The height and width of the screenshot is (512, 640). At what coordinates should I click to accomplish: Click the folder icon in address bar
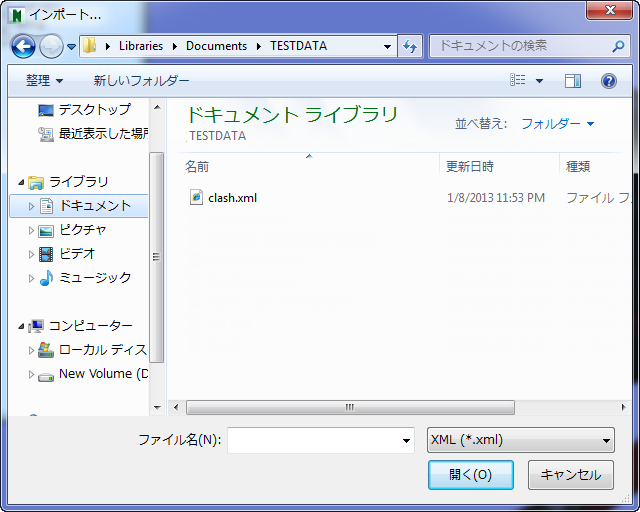(x=89, y=45)
